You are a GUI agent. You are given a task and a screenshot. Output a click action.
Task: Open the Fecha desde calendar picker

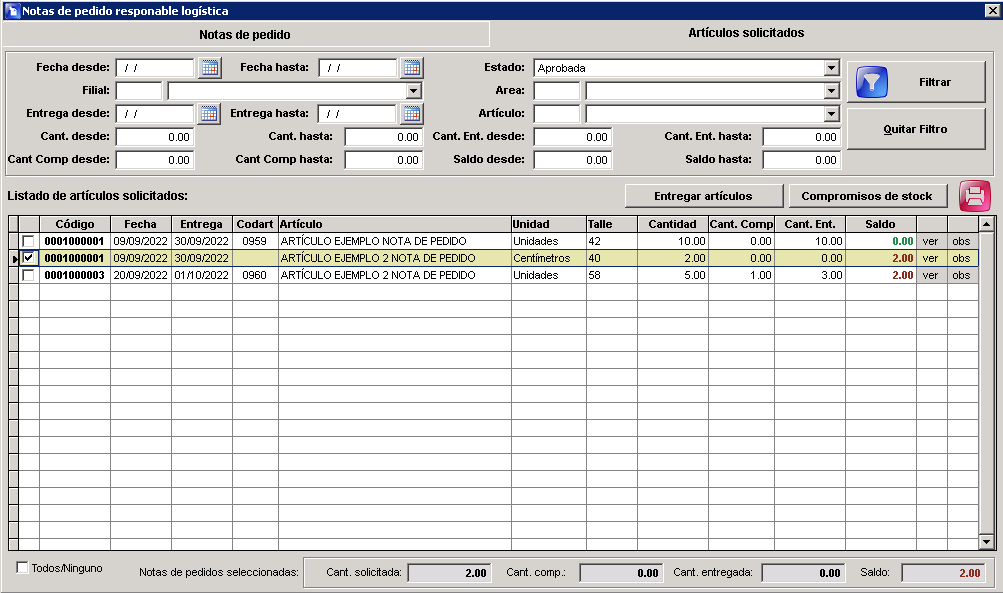[x=210, y=68]
